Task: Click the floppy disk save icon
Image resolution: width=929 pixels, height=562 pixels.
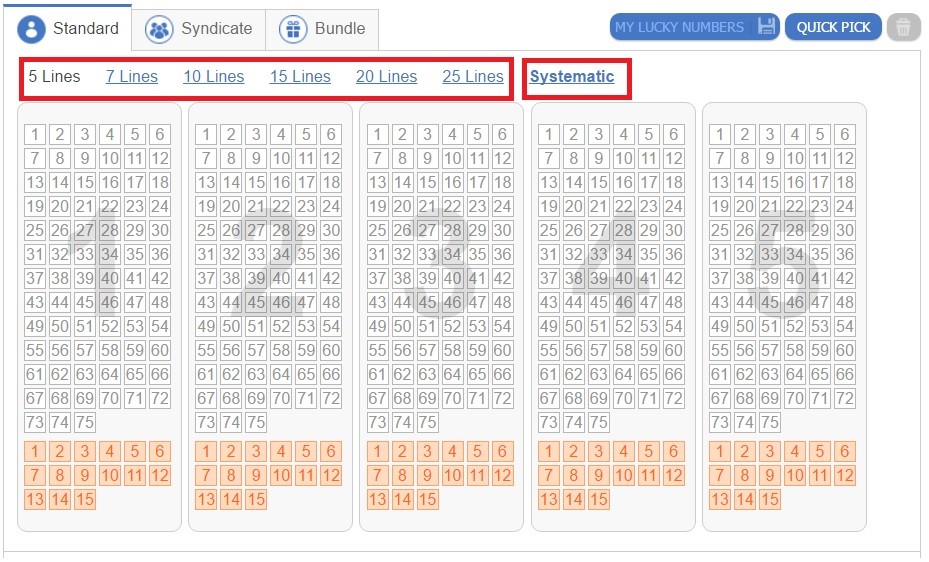Action: coord(765,27)
